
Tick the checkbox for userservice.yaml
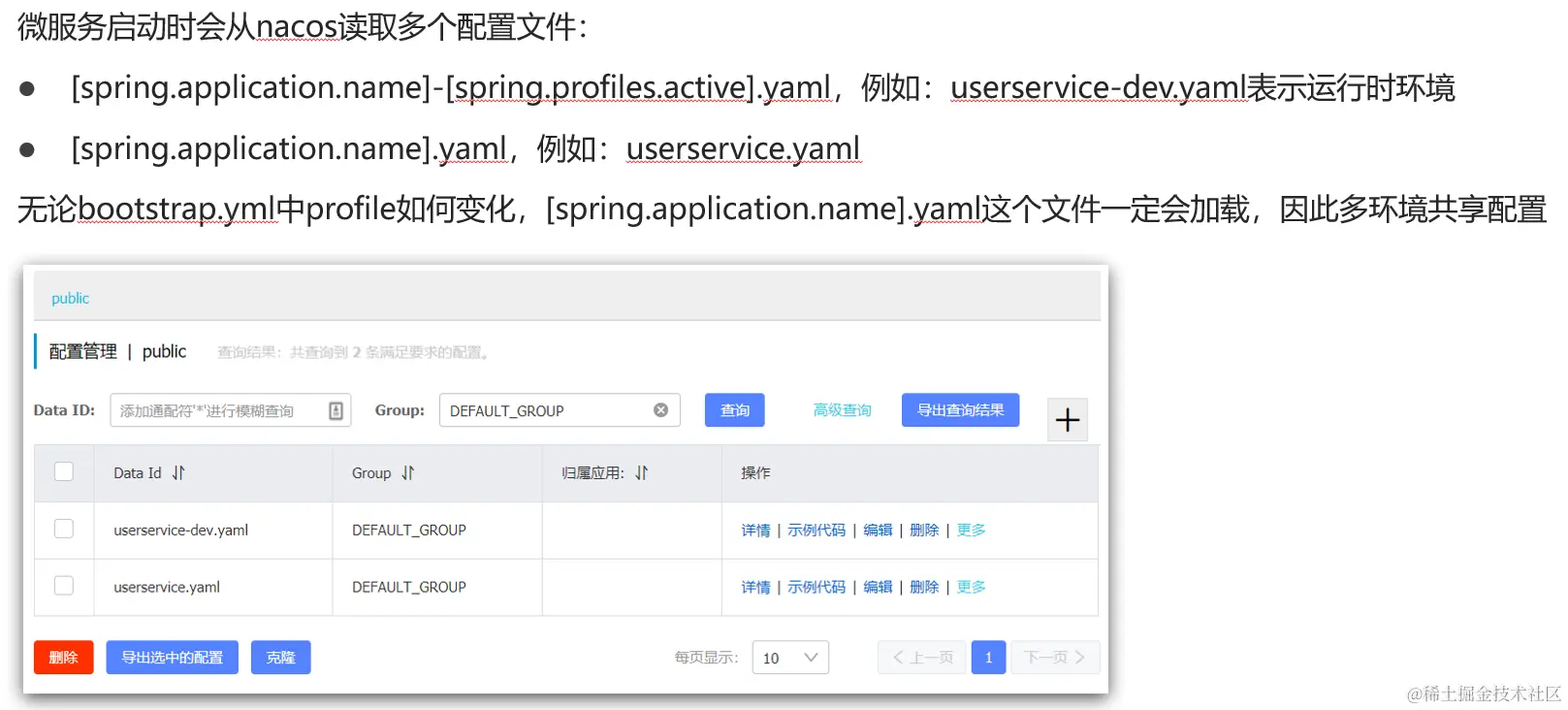click(x=64, y=586)
